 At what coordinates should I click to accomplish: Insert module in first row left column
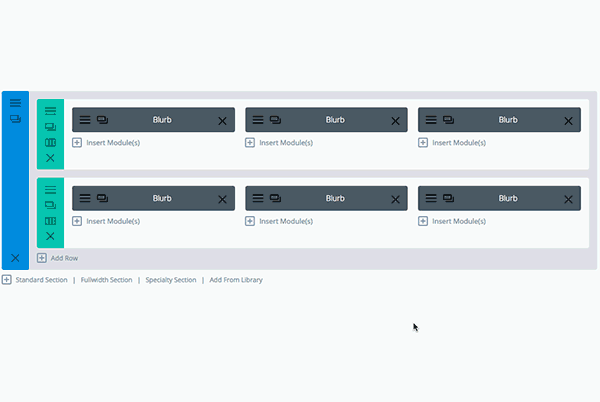click(106, 143)
